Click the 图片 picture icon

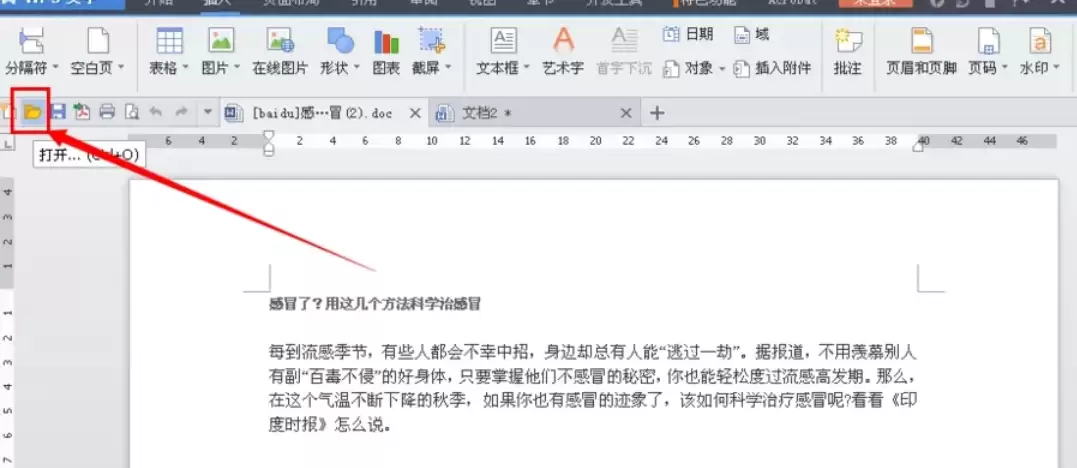[221, 41]
